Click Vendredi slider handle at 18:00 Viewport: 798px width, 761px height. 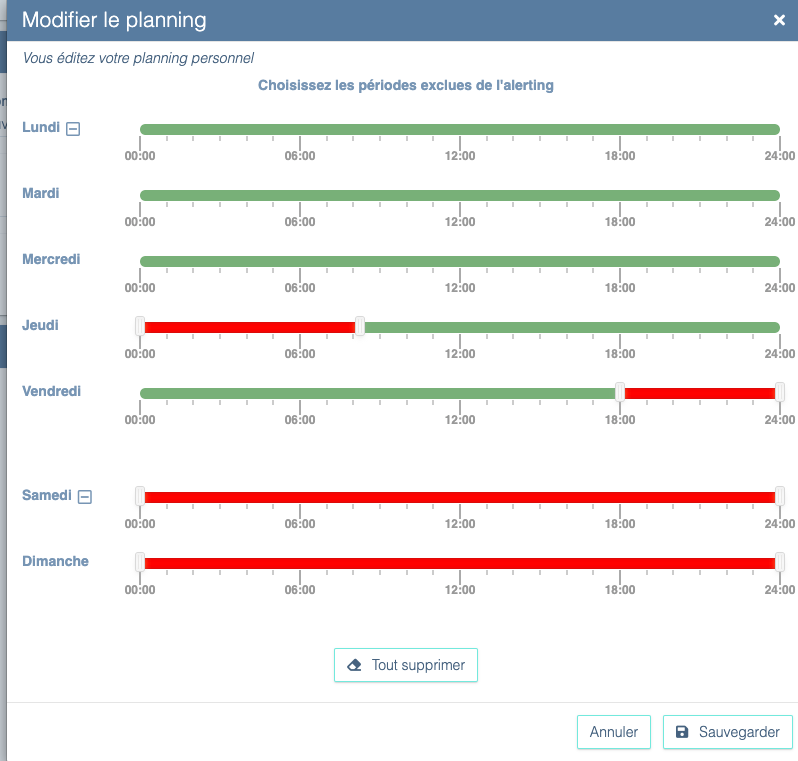click(x=620, y=392)
